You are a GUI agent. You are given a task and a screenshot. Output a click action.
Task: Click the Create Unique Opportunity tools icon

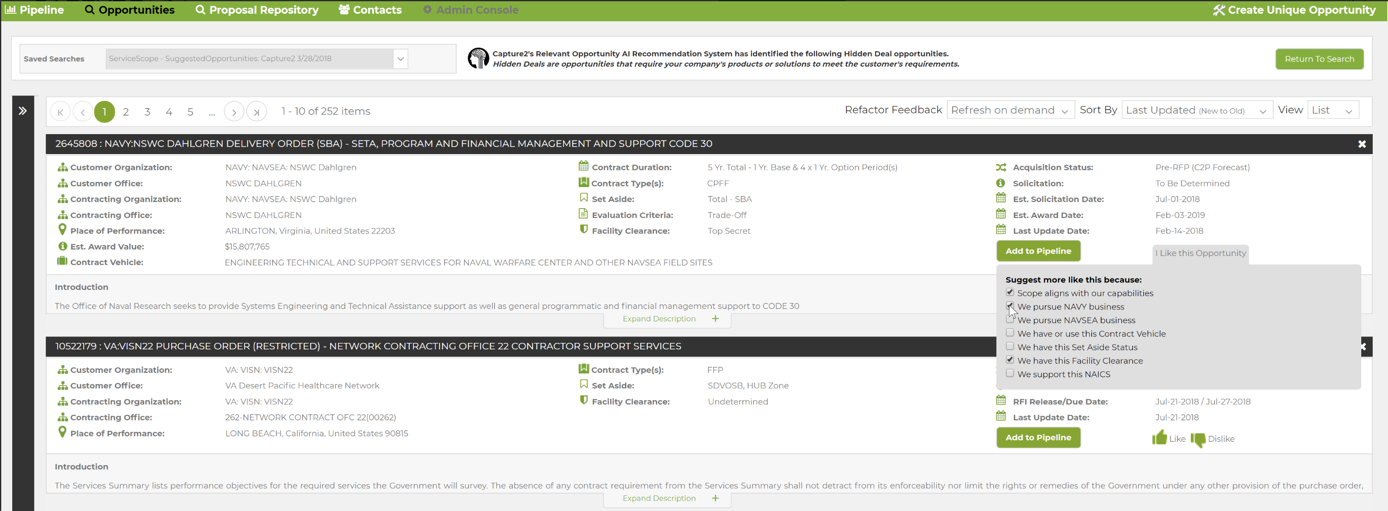(x=1219, y=10)
